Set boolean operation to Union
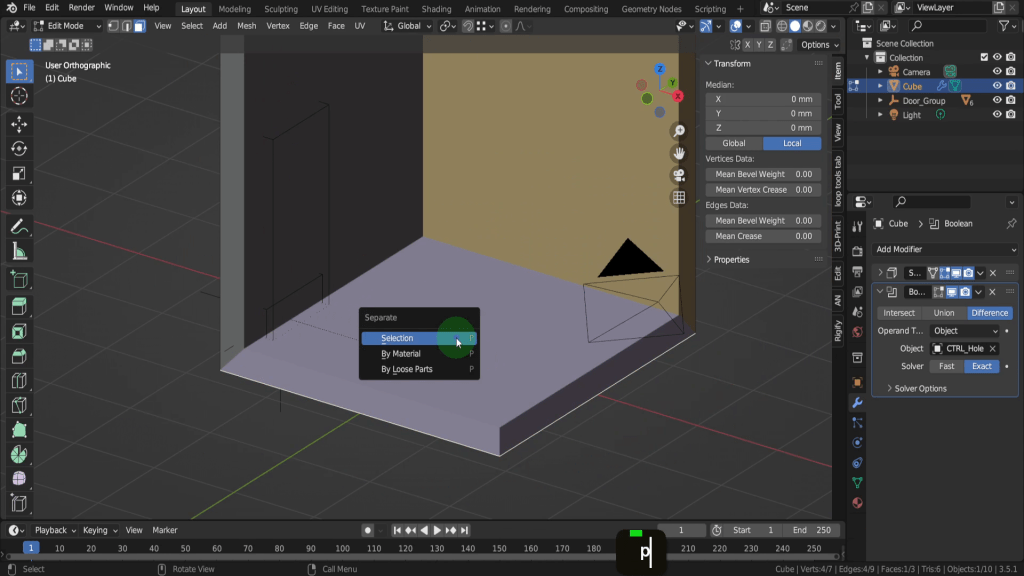Image resolution: width=1024 pixels, height=576 pixels. pos(943,313)
